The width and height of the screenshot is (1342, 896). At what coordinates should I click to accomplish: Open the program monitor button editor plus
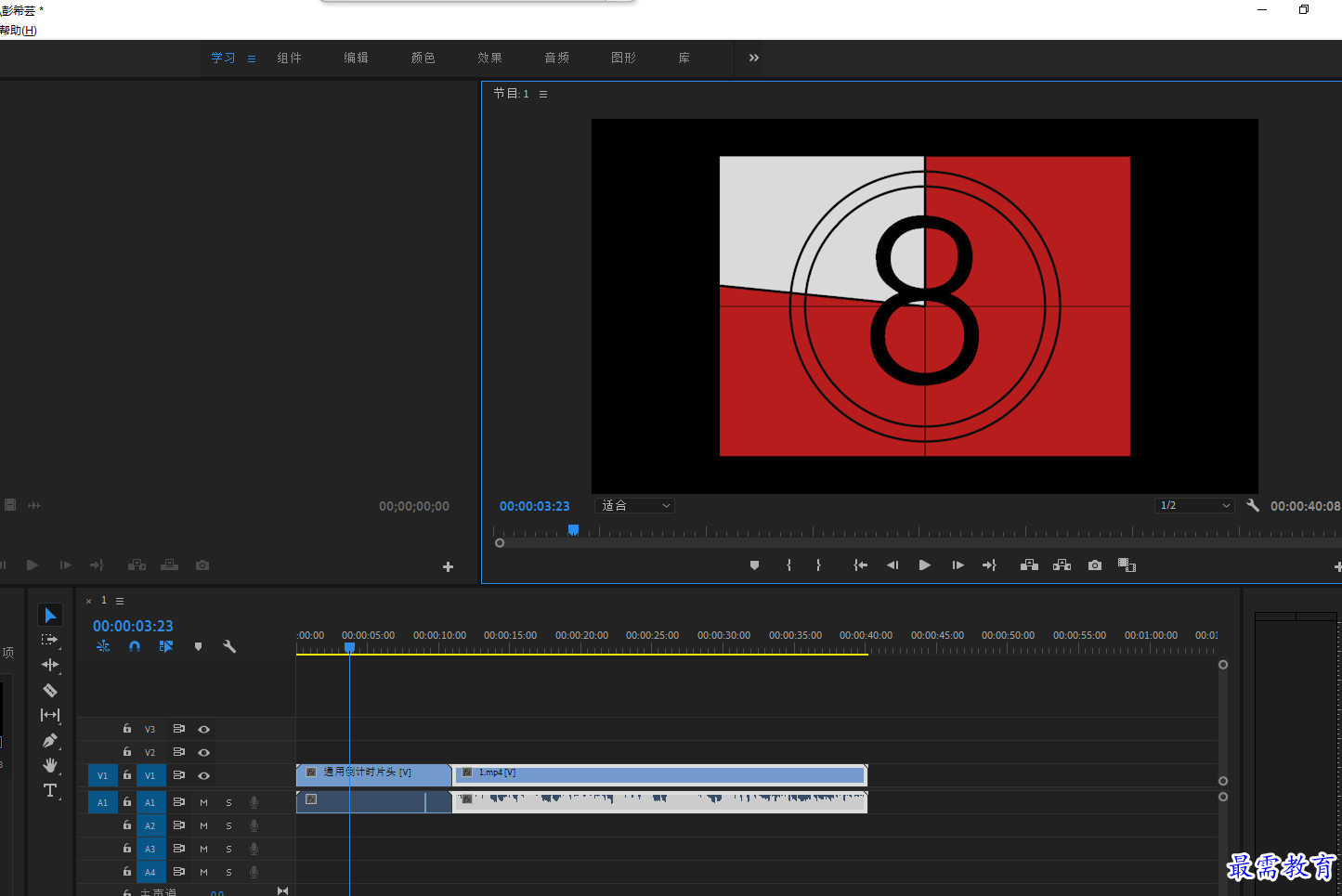[x=1337, y=566]
